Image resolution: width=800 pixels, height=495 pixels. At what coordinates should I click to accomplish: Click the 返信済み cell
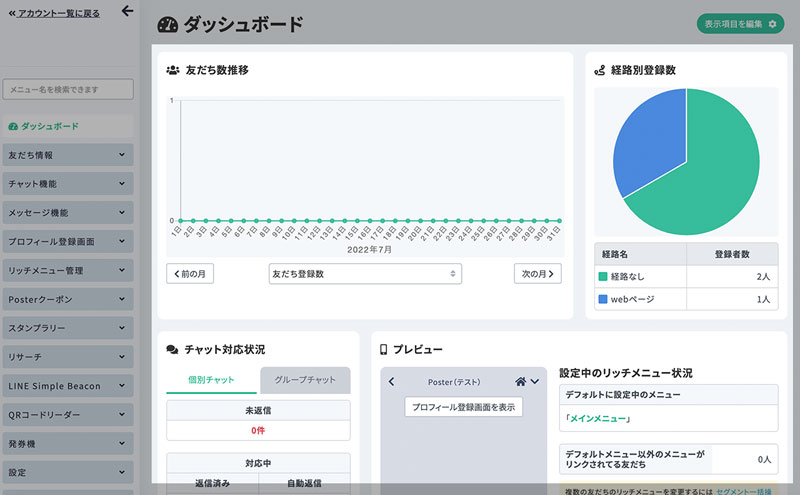[x=213, y=483]
